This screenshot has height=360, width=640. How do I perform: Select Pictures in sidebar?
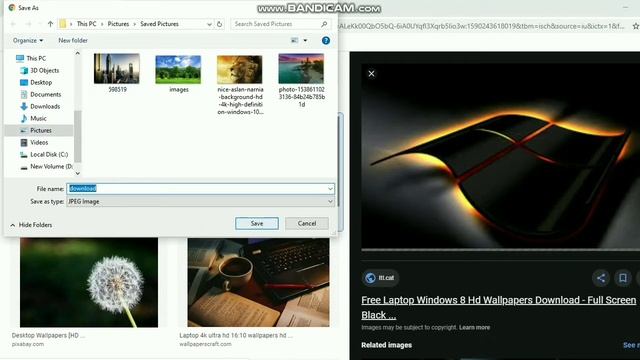pyautogui.click(x=40, y=131)
